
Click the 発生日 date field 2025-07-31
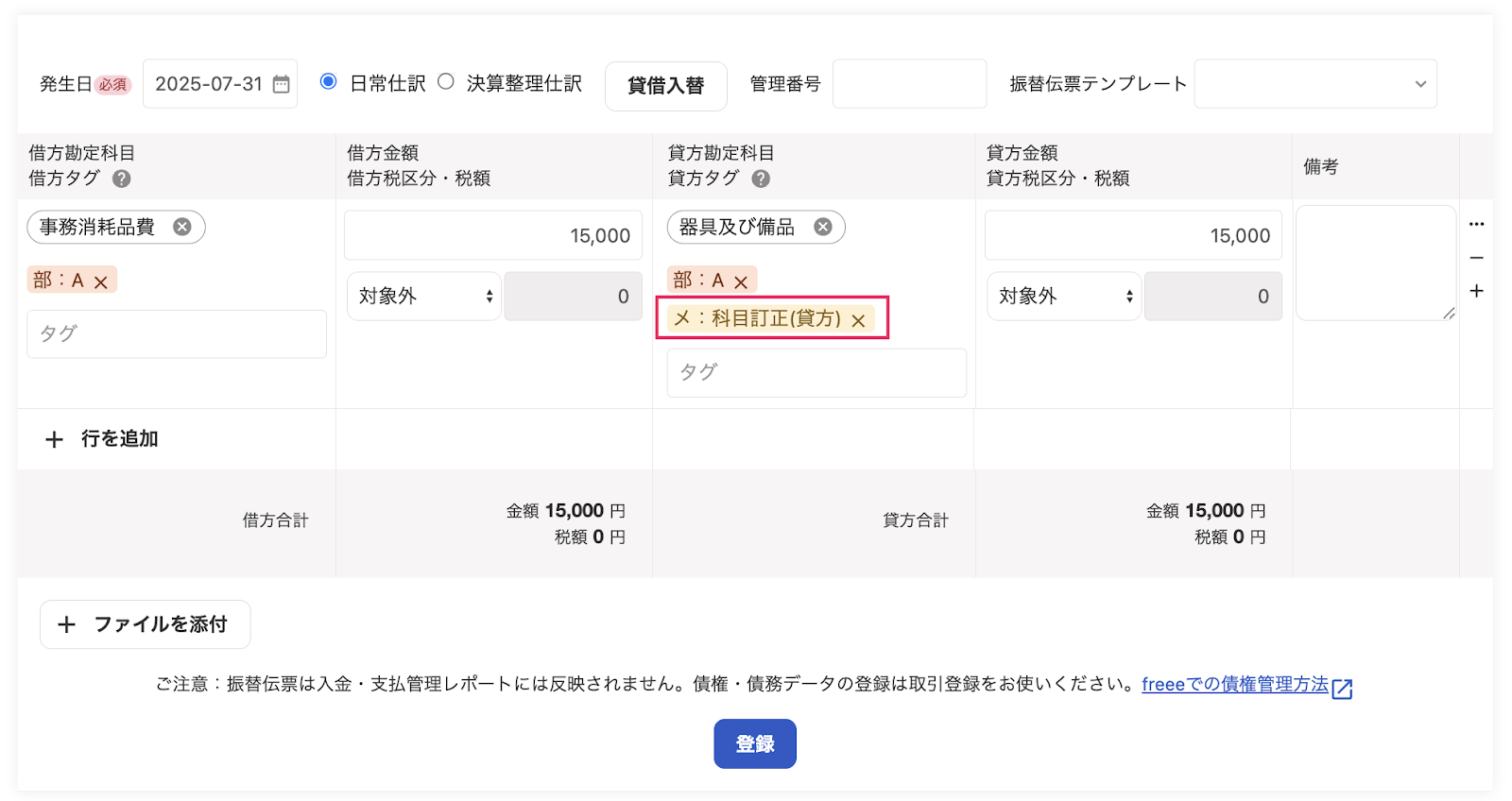point(220,84)
